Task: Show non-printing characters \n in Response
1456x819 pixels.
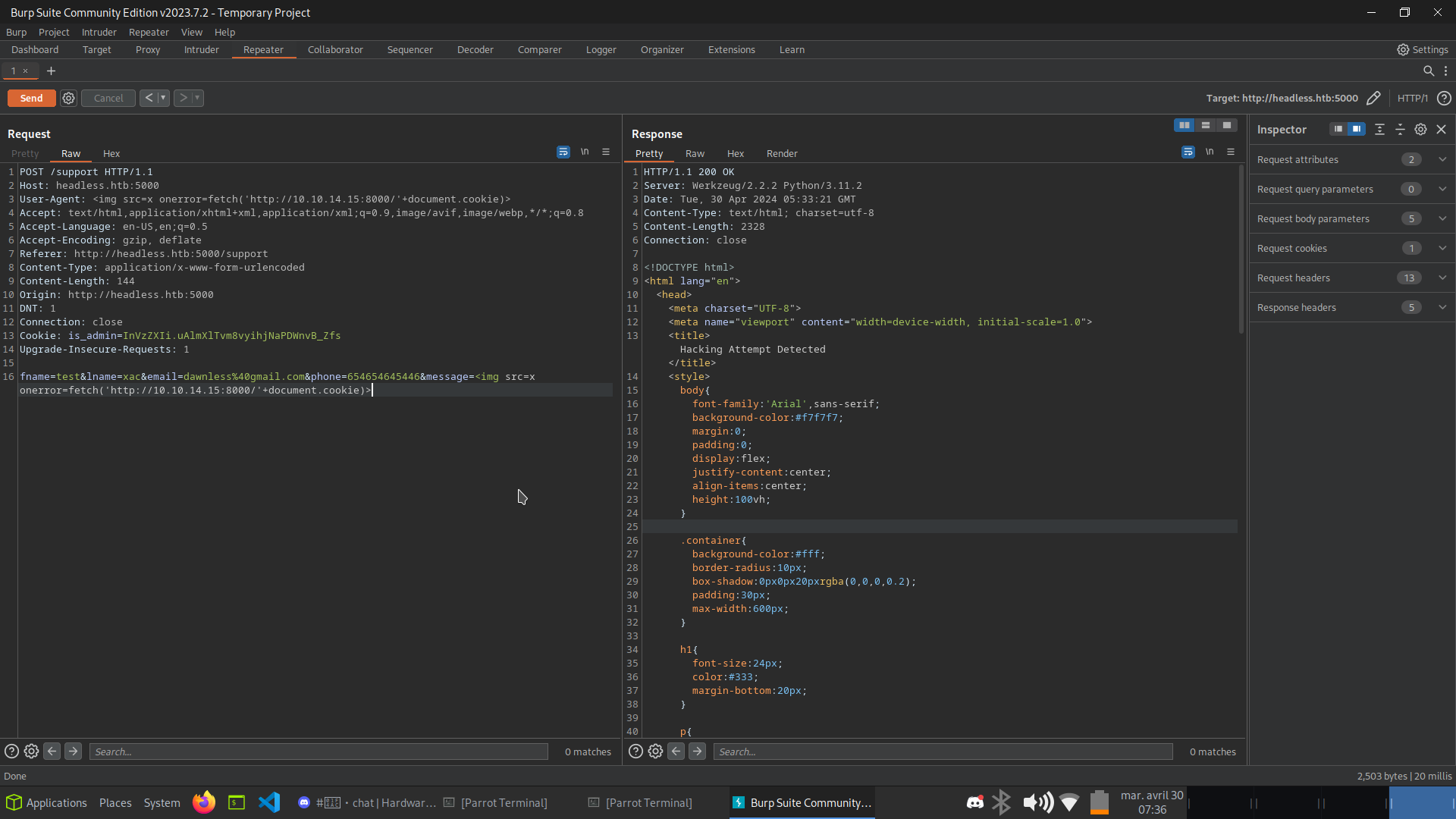Action: click(x=1210, y=152)
